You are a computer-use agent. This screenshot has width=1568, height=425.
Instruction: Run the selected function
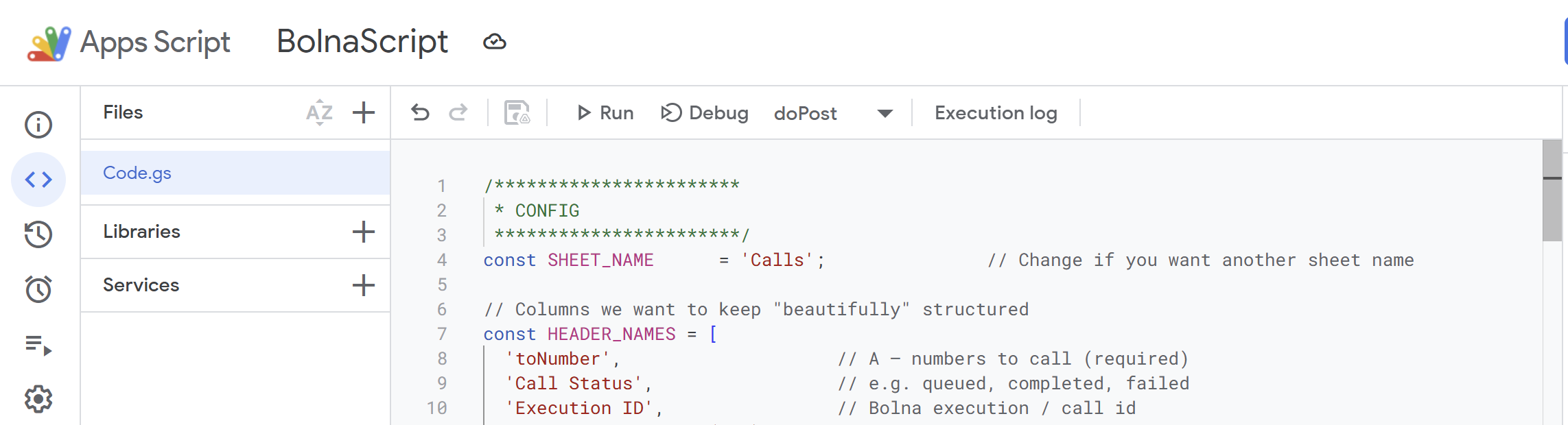click(605, 112)
